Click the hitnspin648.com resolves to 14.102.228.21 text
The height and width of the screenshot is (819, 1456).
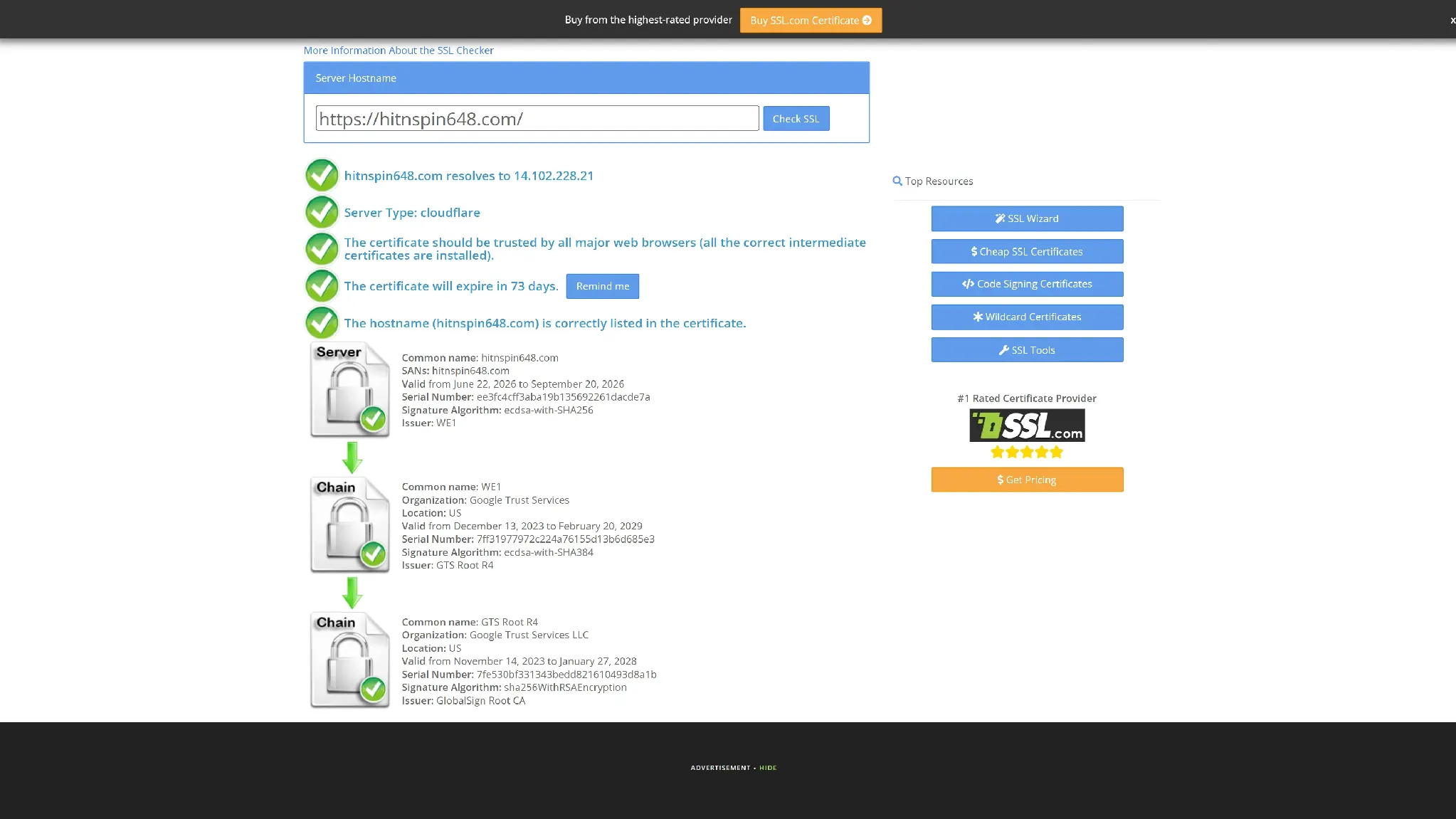pos(469,176)
